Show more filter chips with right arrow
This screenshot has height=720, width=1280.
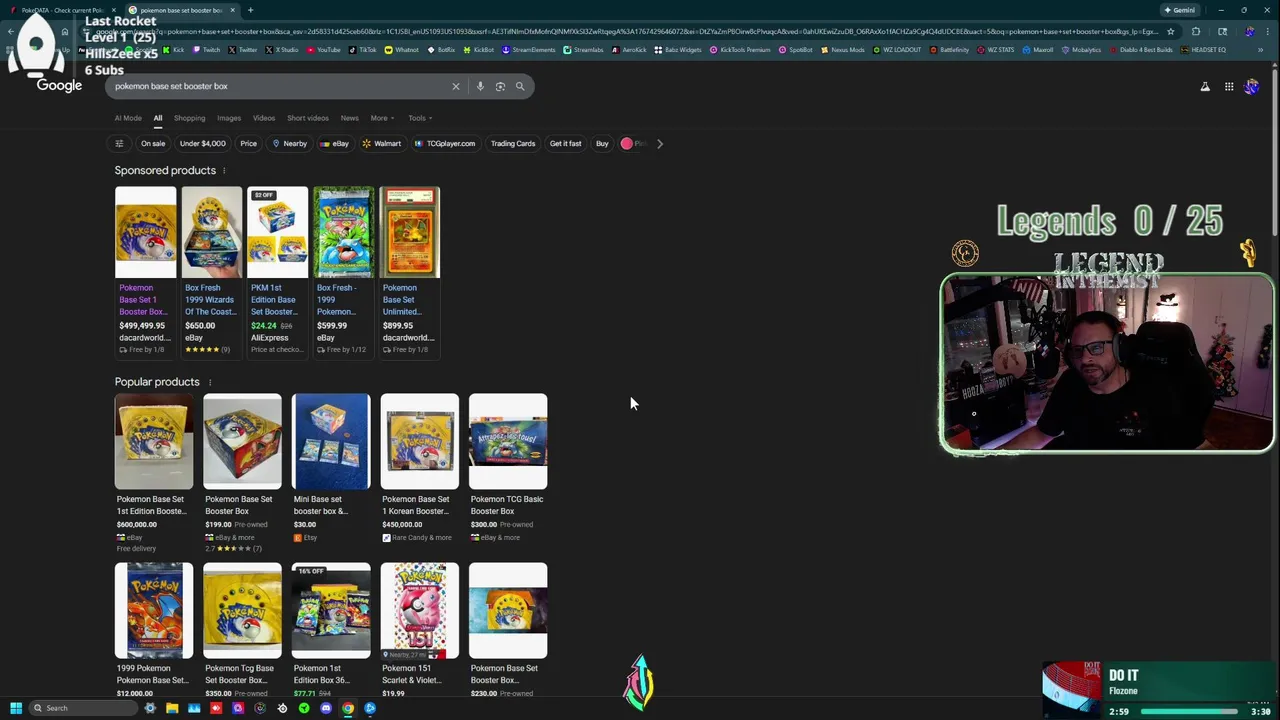tap(659, 143)
